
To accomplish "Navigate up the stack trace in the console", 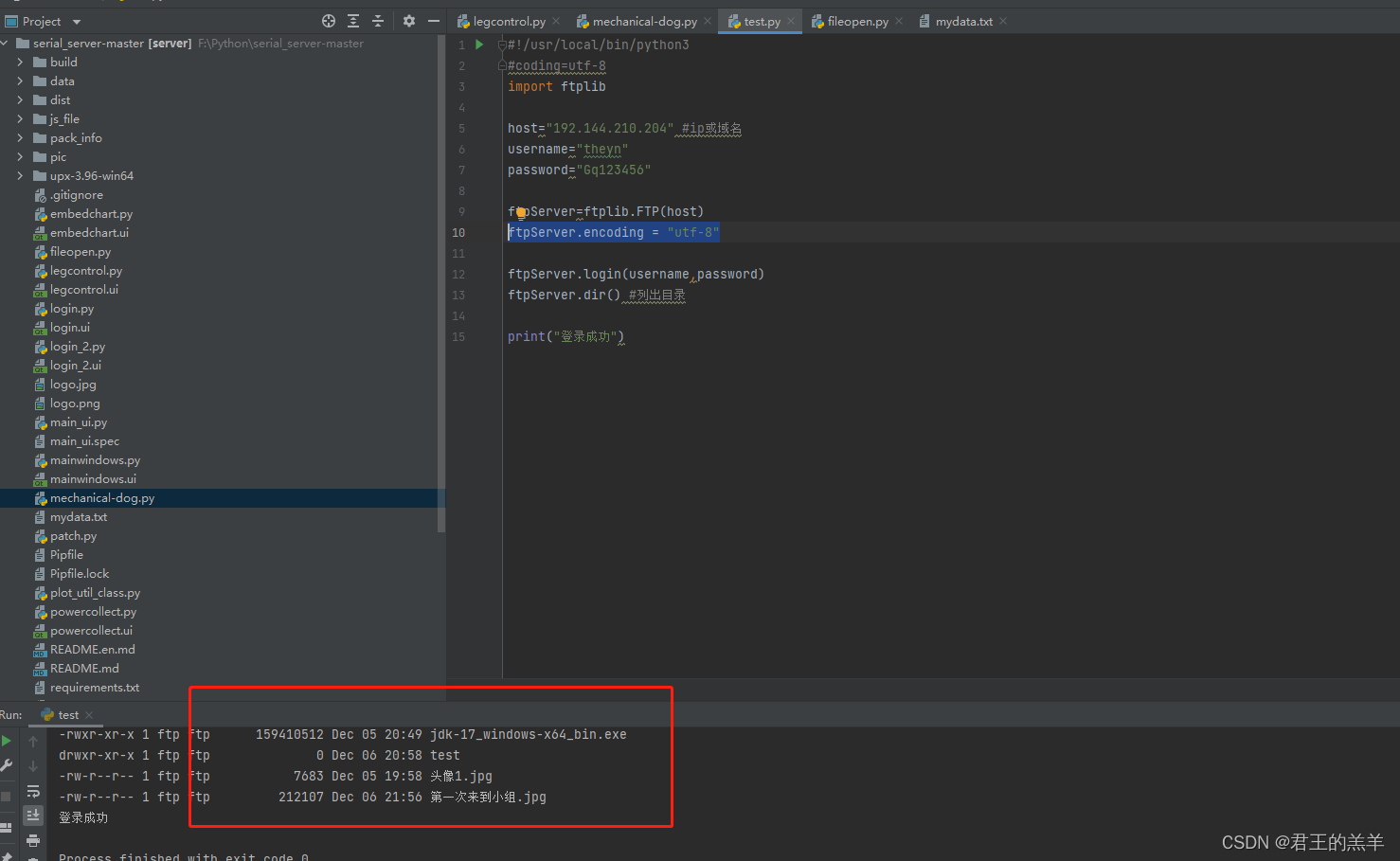I will point(32,742).
